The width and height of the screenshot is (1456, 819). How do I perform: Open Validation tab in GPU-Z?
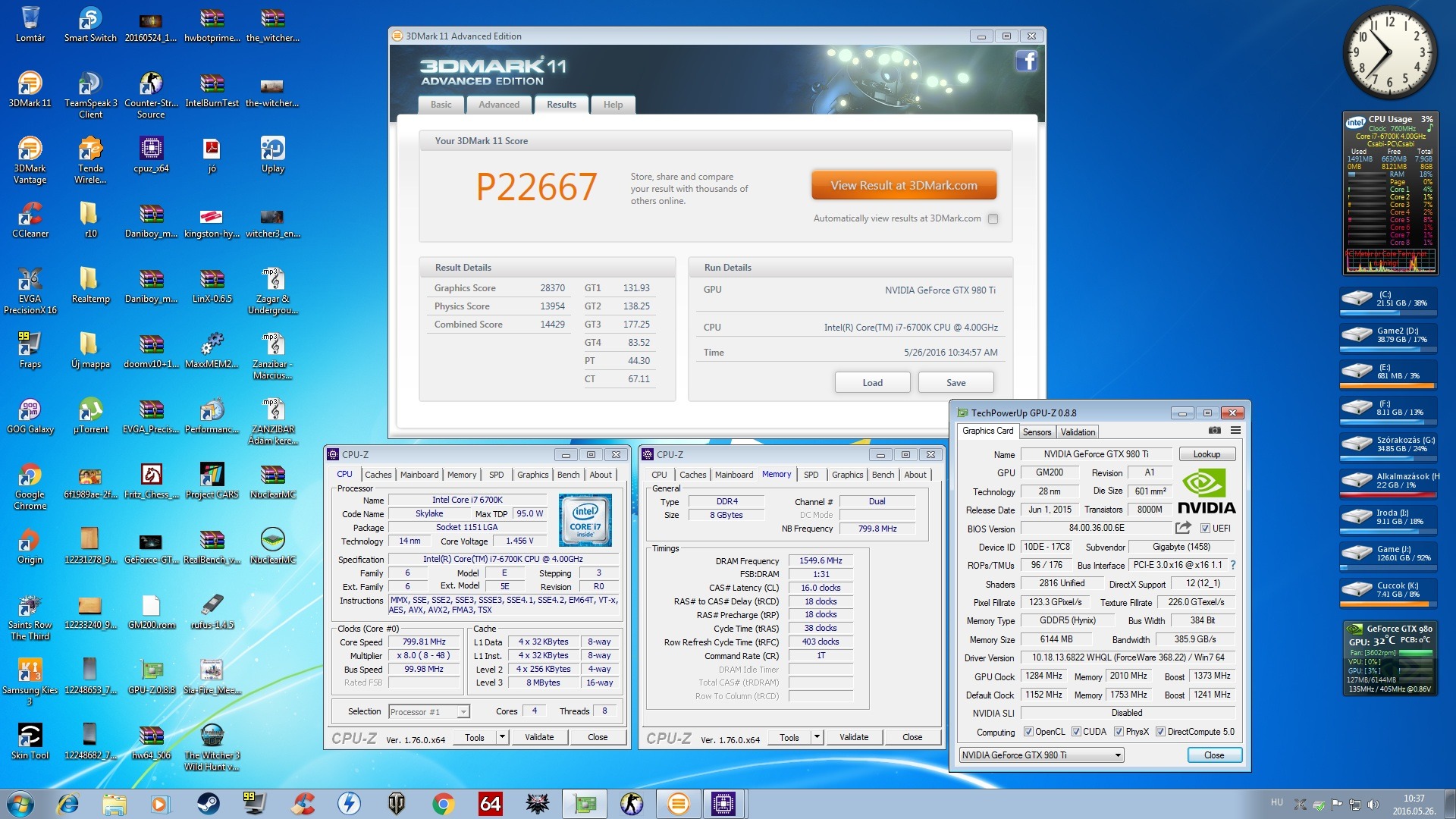(1078, 432)
